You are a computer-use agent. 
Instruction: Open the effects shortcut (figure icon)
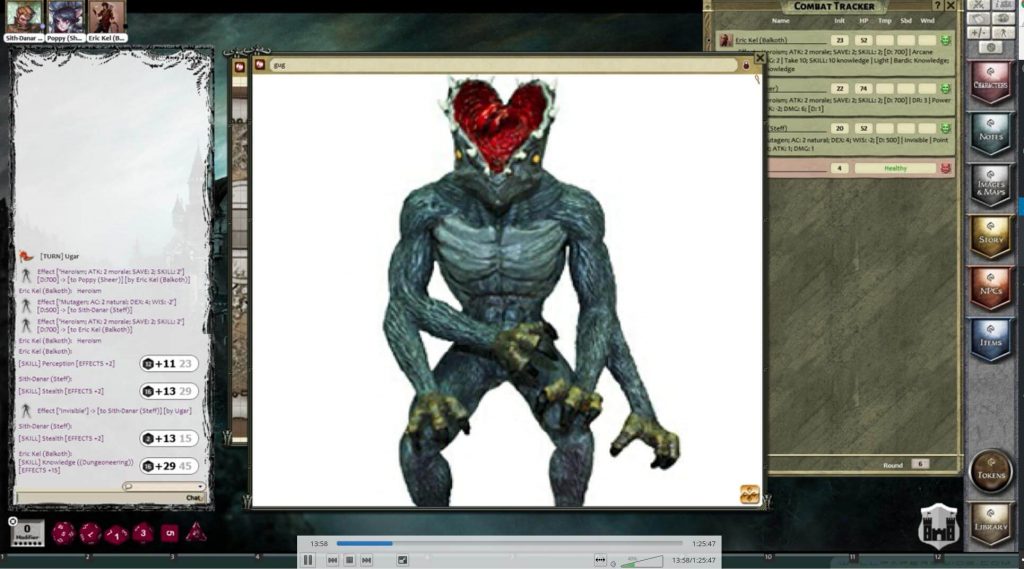(x=1003, y=32)
